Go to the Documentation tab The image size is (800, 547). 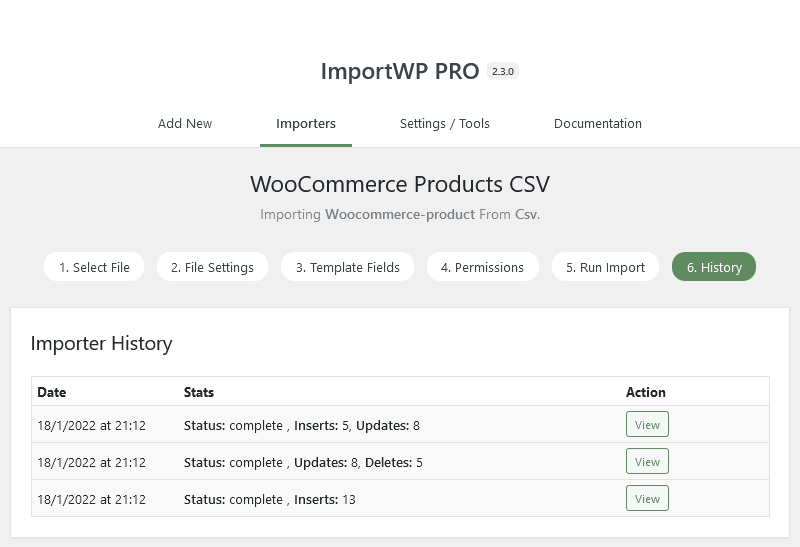click(597, 123)
